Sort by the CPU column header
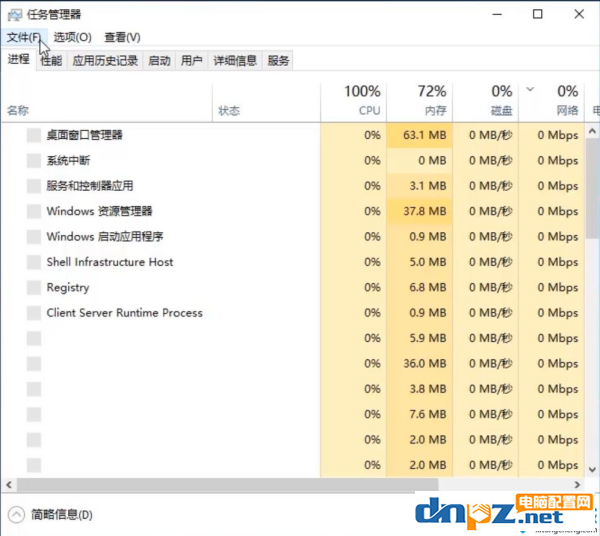 [x=354, y=101]
